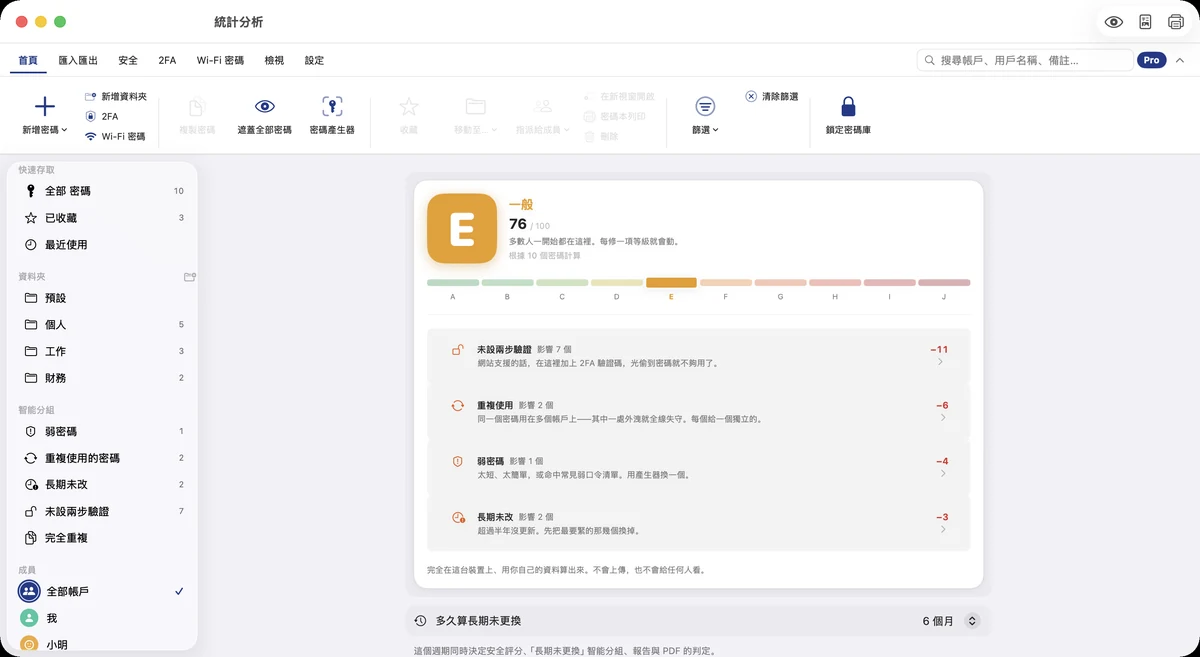The width and height of the screenshot is (1200, 657).
Task: Switch to the 首頁 tab
Action: (28, 60)
